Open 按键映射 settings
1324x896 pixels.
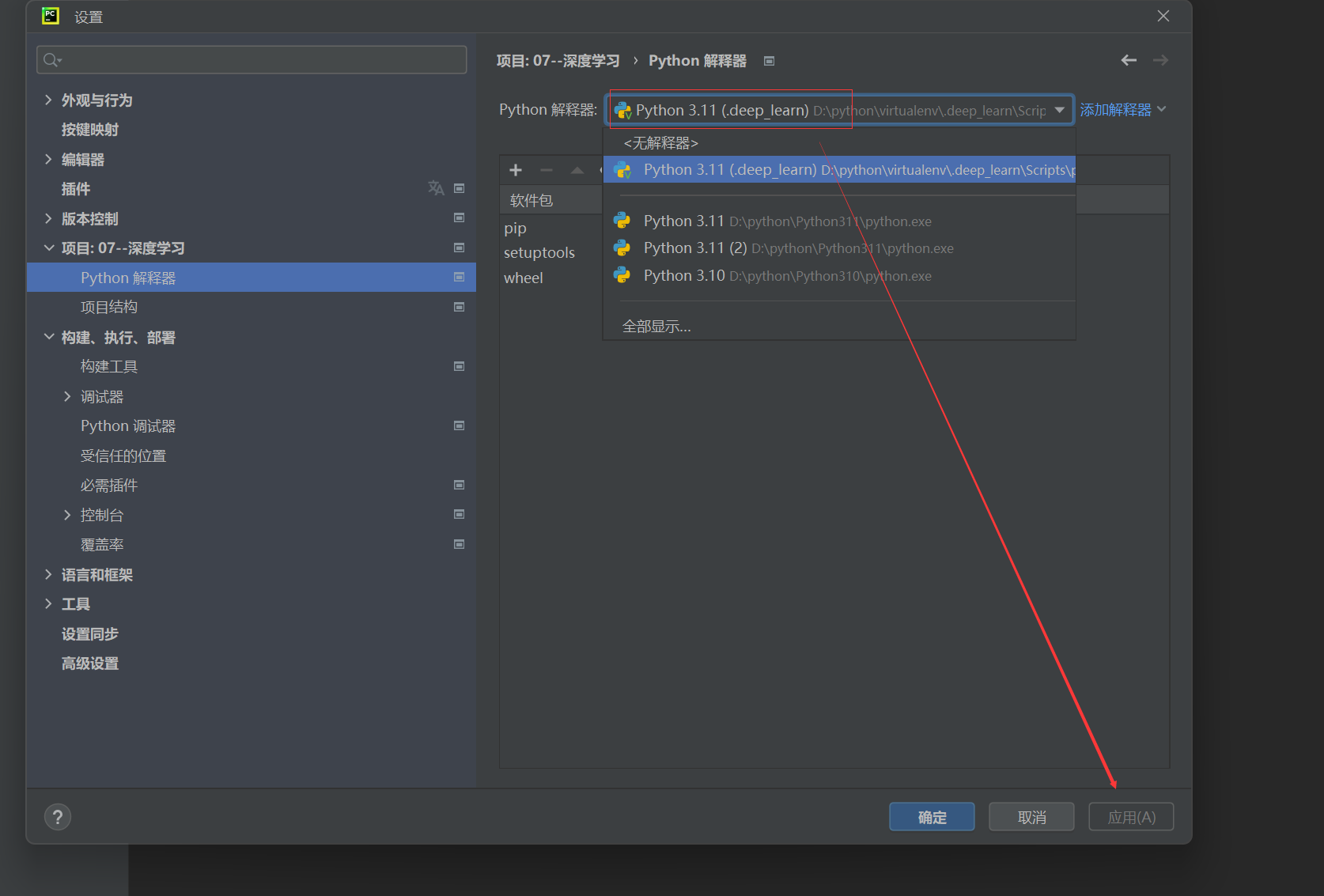click(90, 130)
